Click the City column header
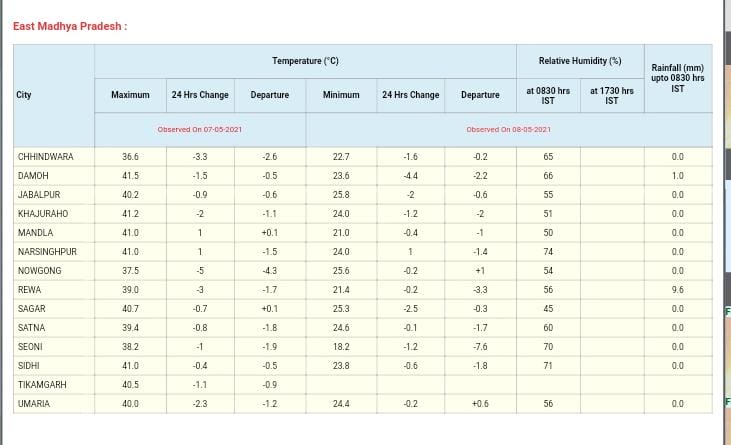The image size is (731, 445). 25,95
